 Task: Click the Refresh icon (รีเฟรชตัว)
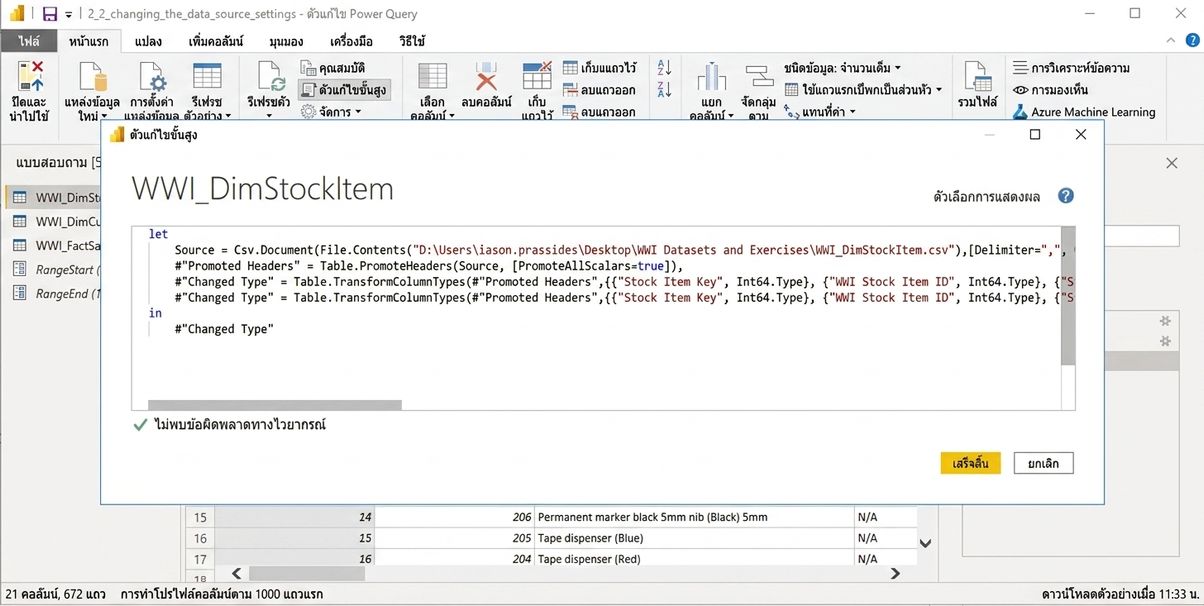click(271, 78)
